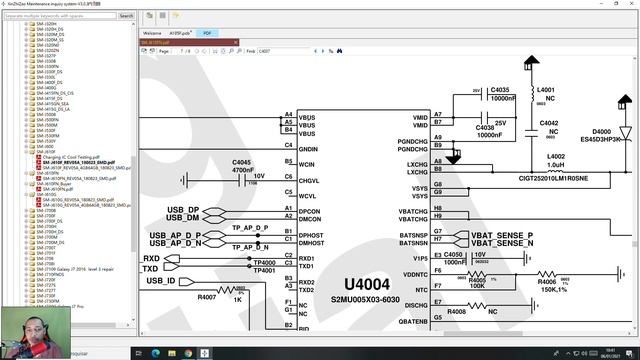The height and width of the screenshot is (360, 640).
Task: Expand the SM-J730FM folder
Action: point(26,301)
